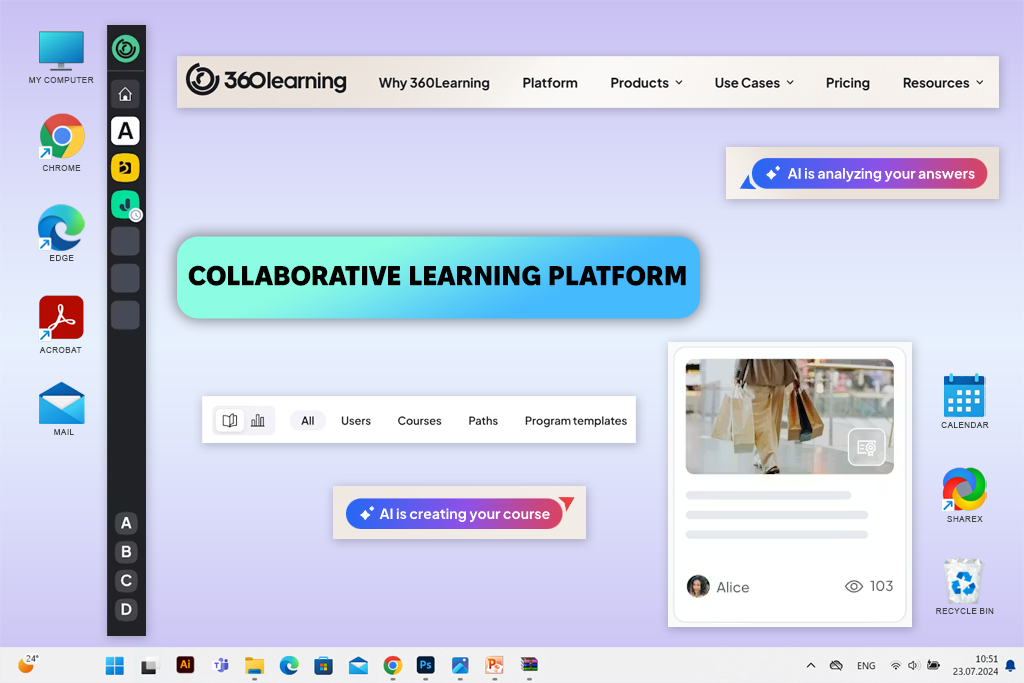Expand the Resources dropdown

pyautogui.click(x=943, y=83)
